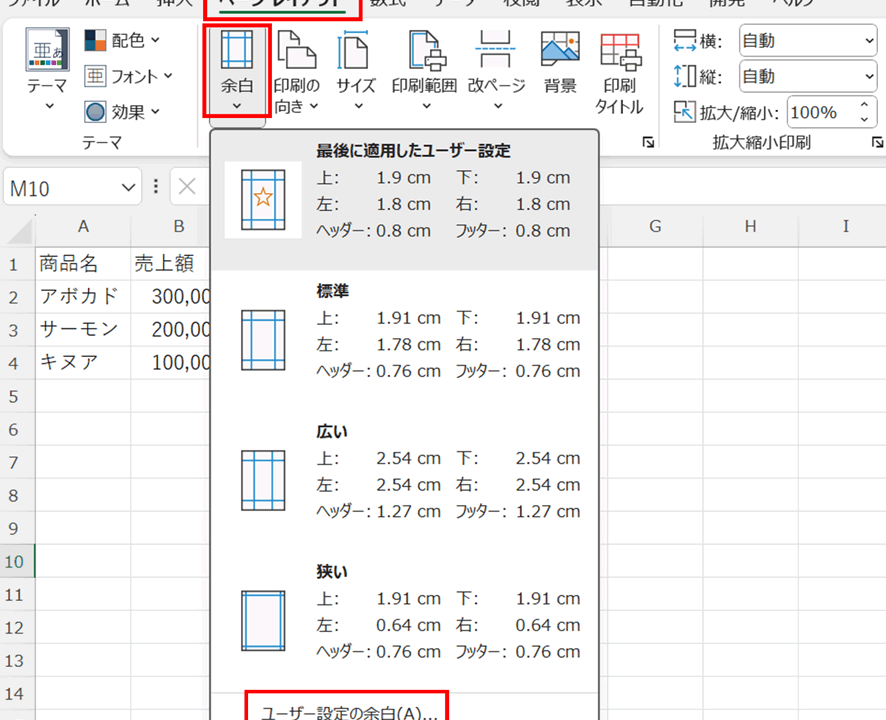Select the 広い wide margin preset
This screenshot has width=886, height=720.
(x=404, y=471)
